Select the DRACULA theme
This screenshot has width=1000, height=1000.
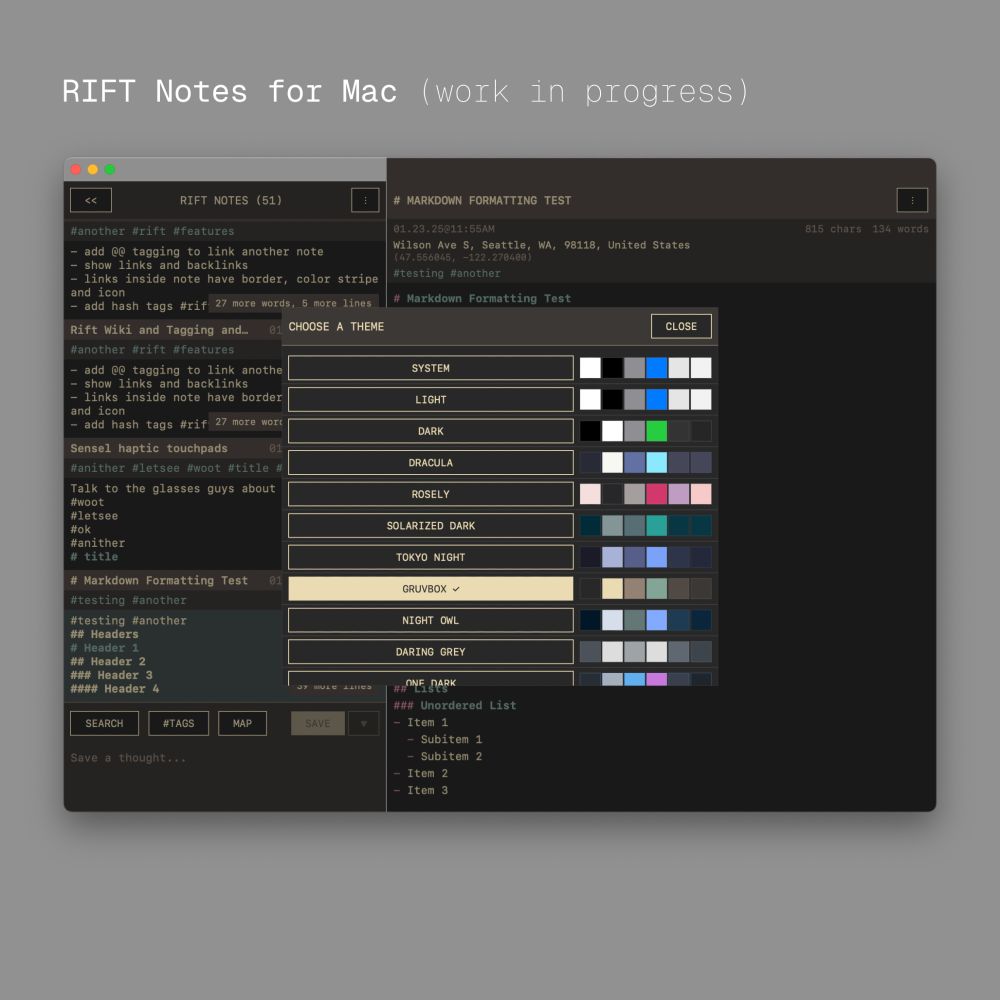tap(430, 462)
